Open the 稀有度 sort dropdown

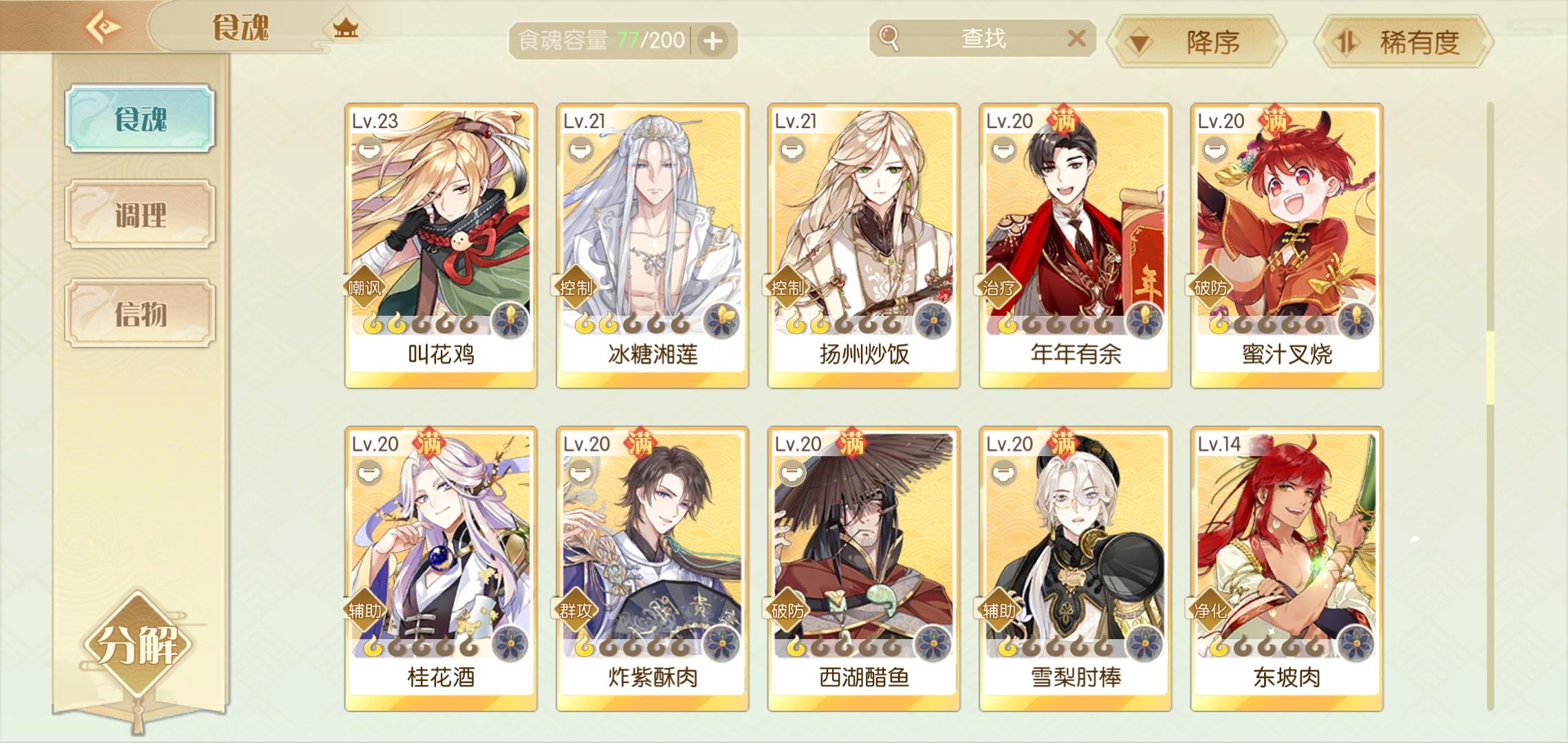point(1403,42)
